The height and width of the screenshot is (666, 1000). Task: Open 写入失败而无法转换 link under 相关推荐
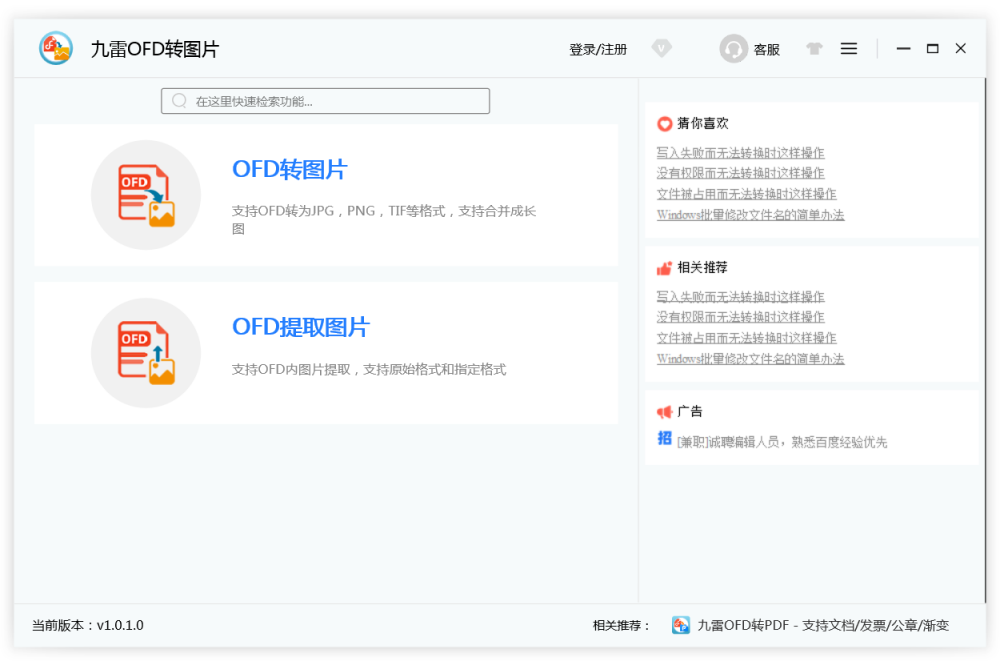pos(740,297)
